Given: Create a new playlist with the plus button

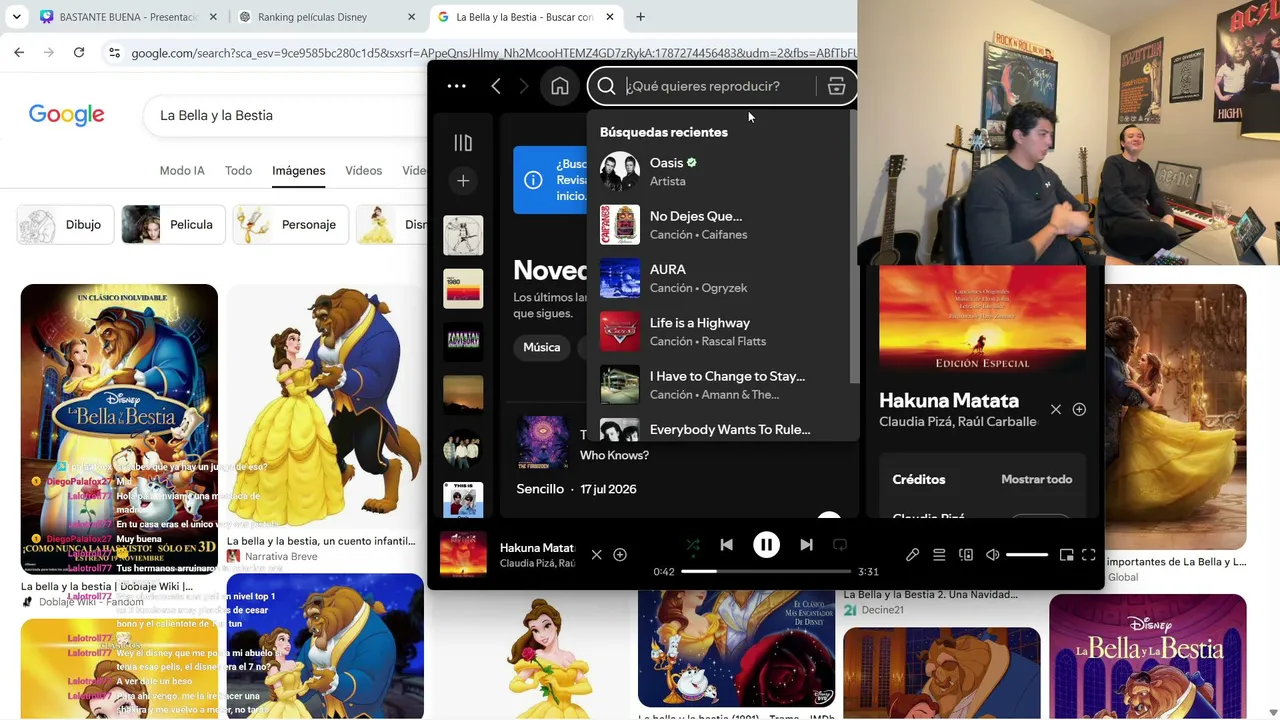Looking at the screenshot, I should 463,181.
